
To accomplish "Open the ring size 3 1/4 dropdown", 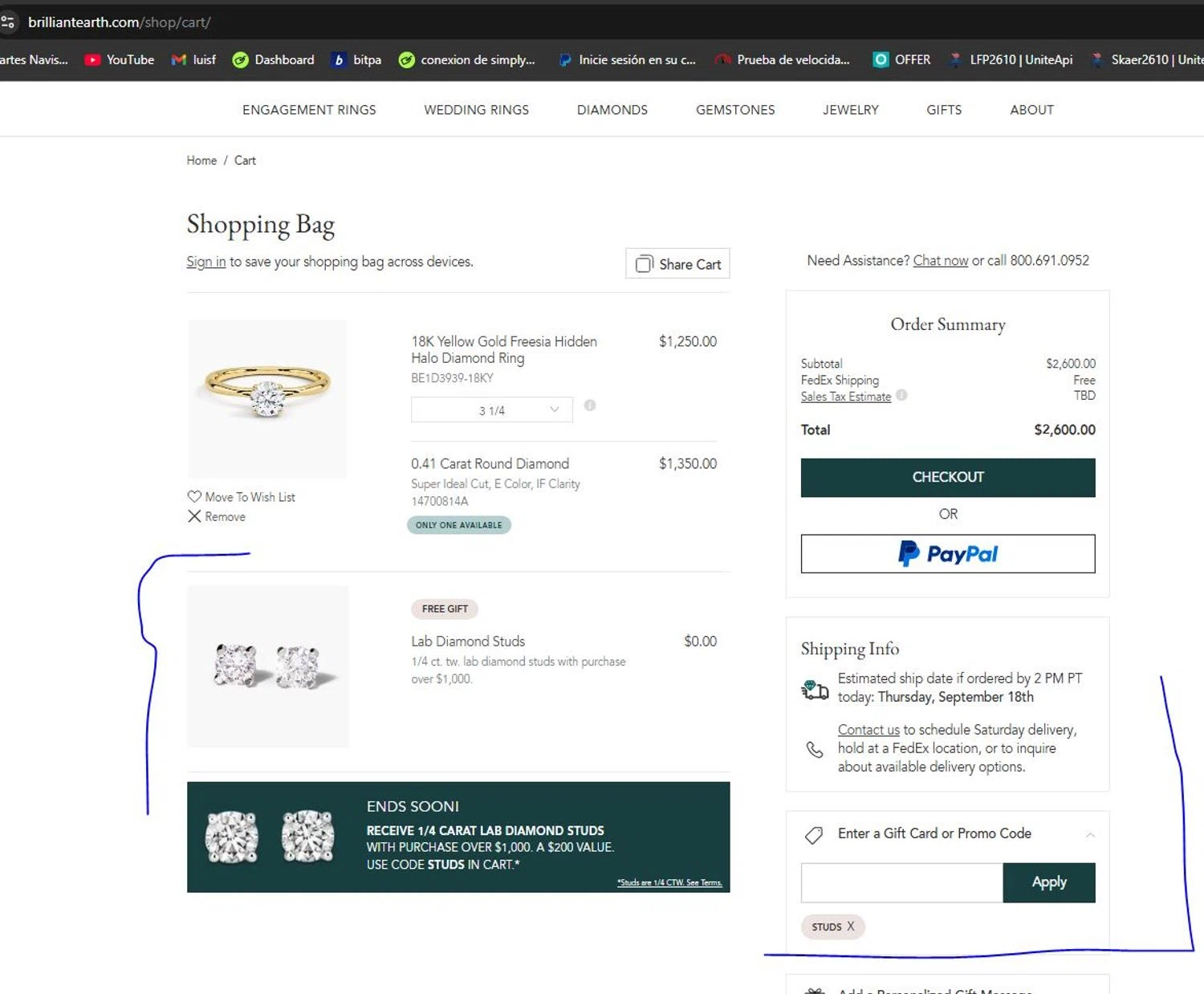I will click(491, 409).
